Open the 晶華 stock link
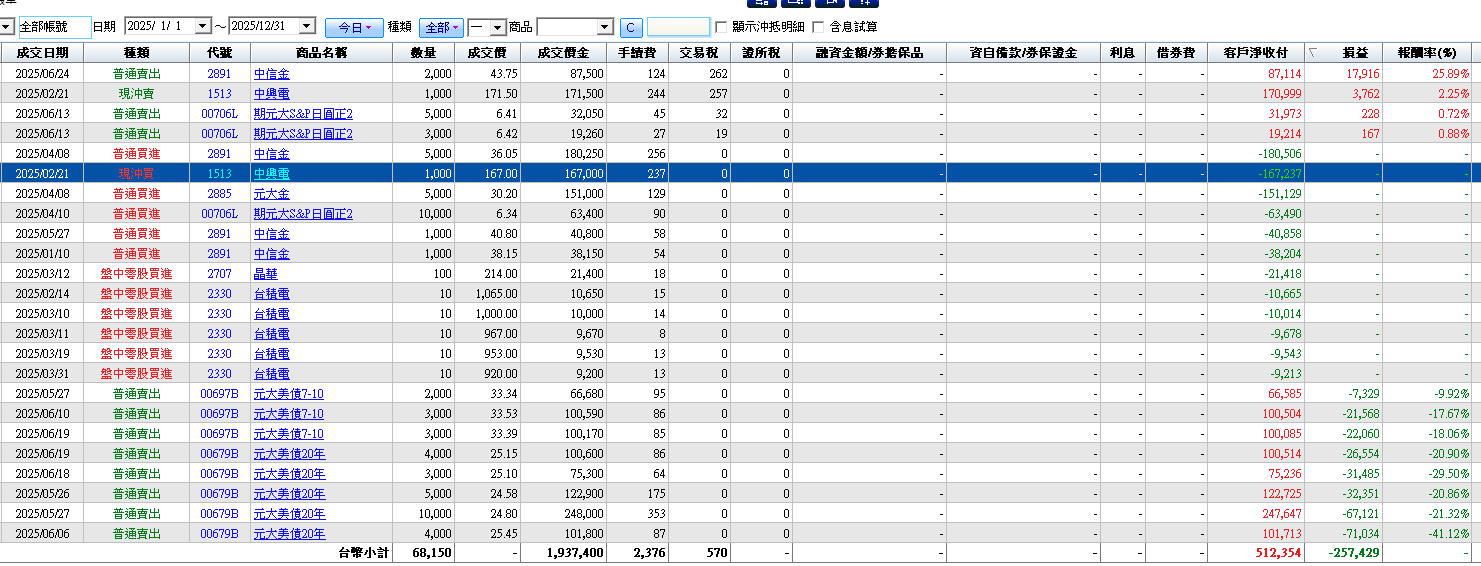Image resolution: width=1481 pixels, height=566 pixels. pyautogui.click(x=265, y=274)
